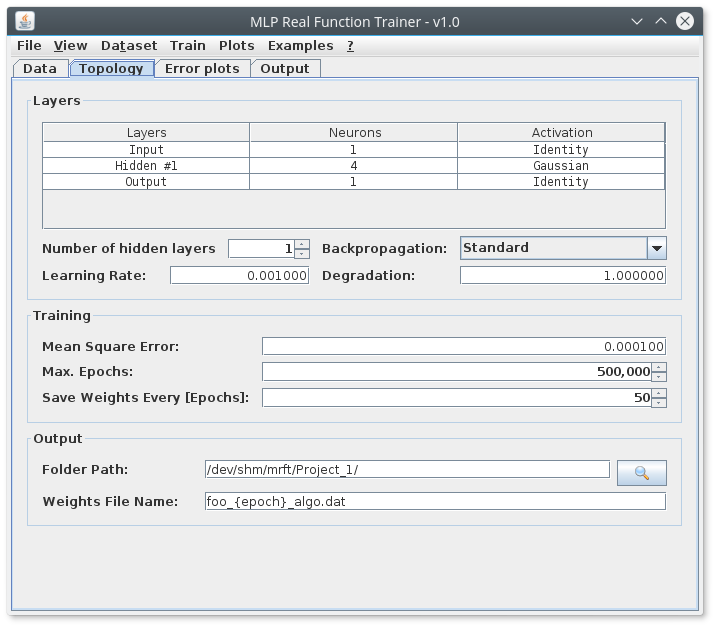Click the Output row neurons cell
The width and height of the screenshot is (716, 628).
(354, 182)
